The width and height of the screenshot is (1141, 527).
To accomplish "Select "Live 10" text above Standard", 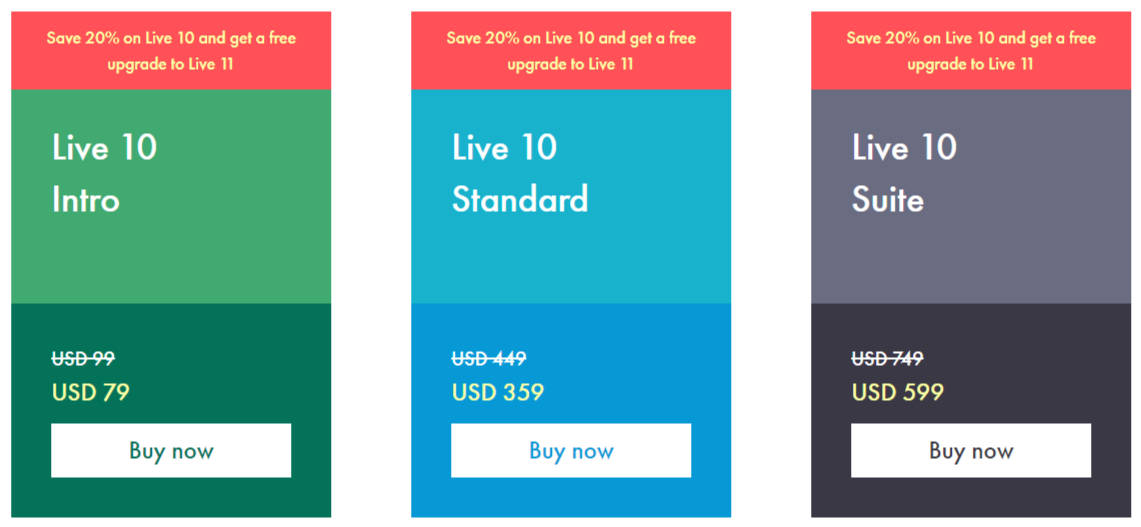I will 505,148.
